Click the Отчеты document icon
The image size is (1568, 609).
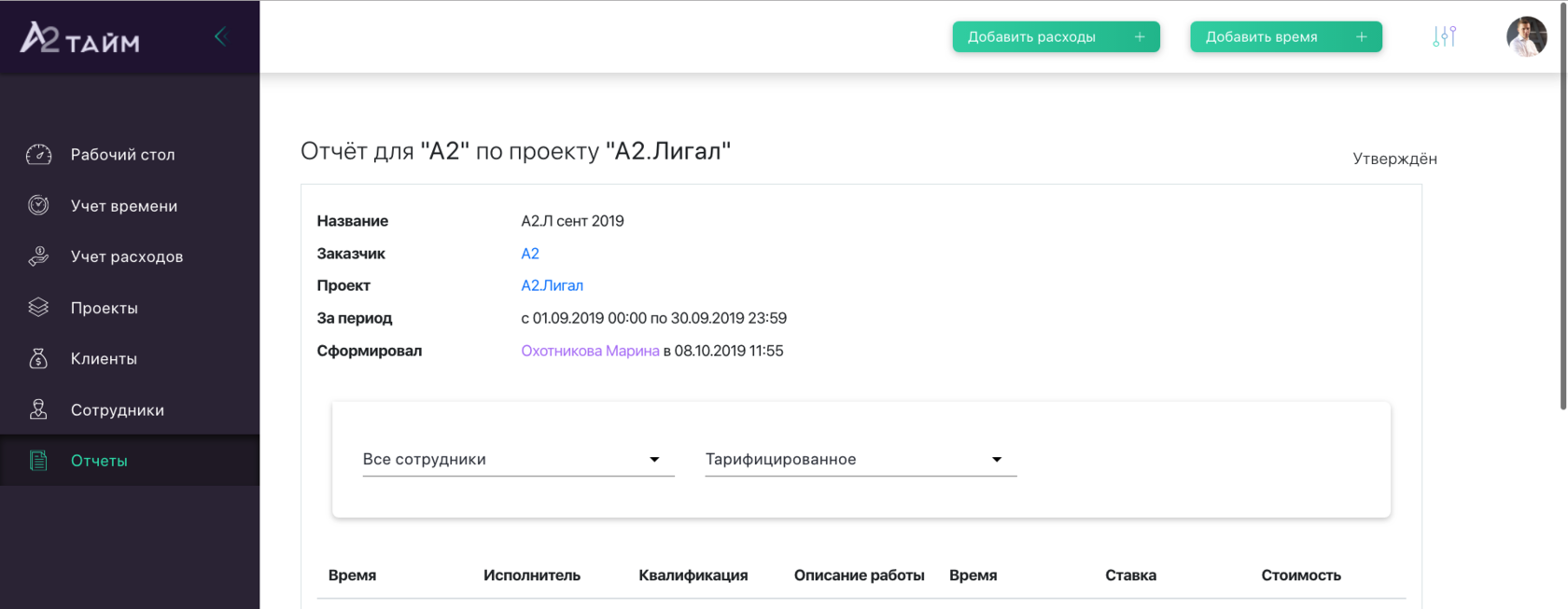(x=38, y=461)
